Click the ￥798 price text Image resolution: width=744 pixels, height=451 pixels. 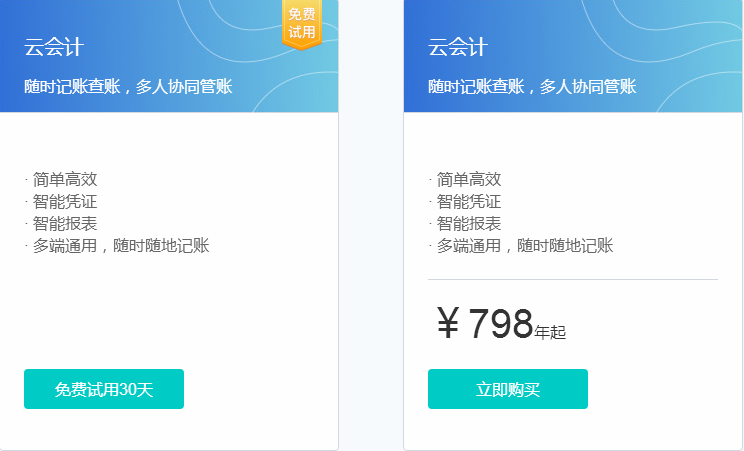click(x=485, y=323)
